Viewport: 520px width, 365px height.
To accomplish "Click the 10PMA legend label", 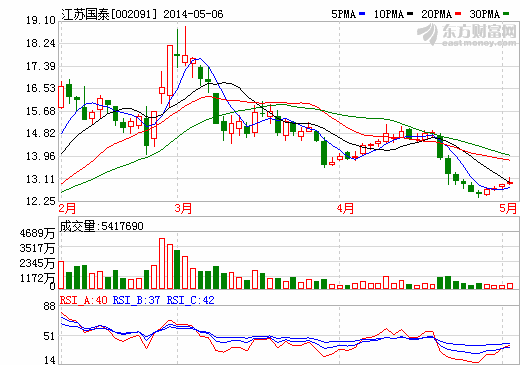I will (x=389, y=14).
